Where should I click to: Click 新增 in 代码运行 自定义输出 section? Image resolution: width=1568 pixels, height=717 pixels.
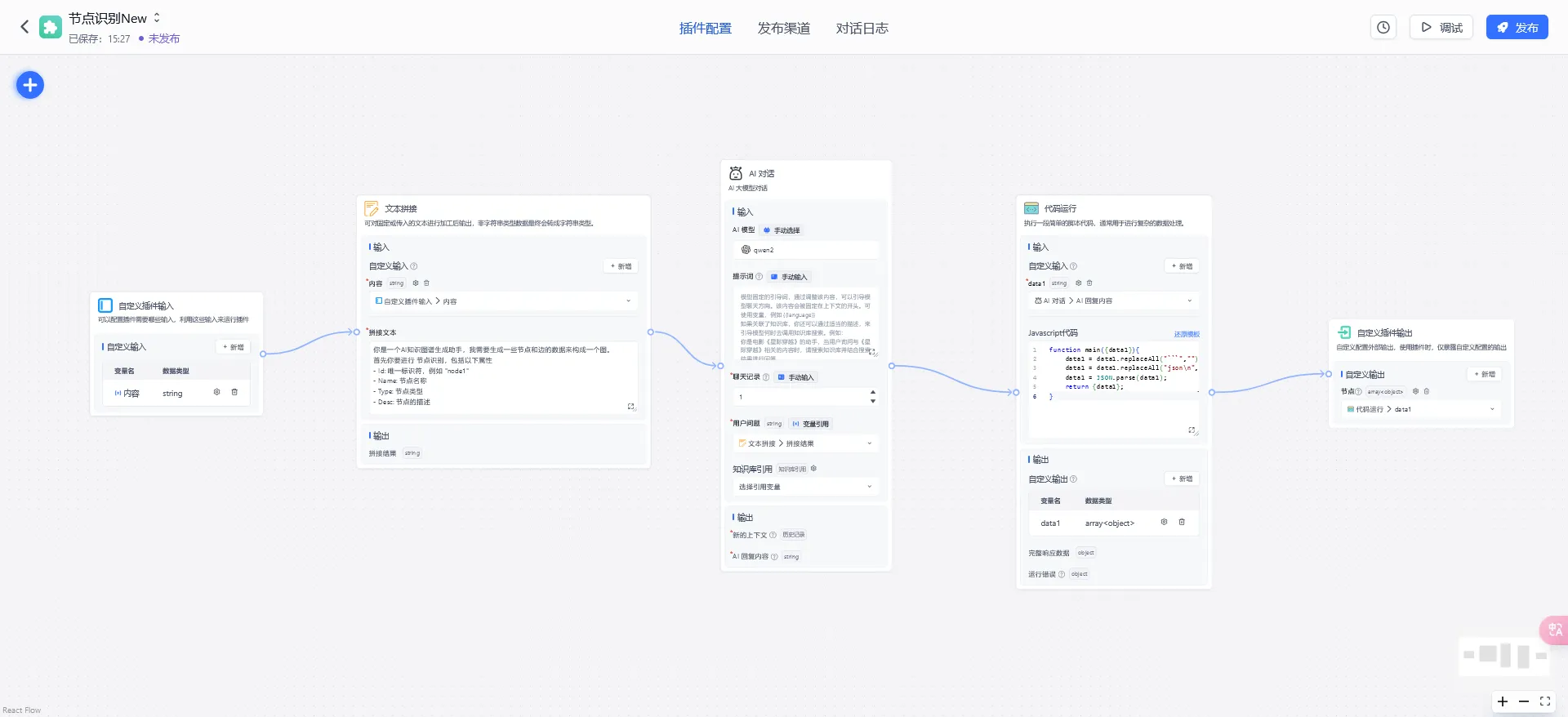coord(1183,479)
